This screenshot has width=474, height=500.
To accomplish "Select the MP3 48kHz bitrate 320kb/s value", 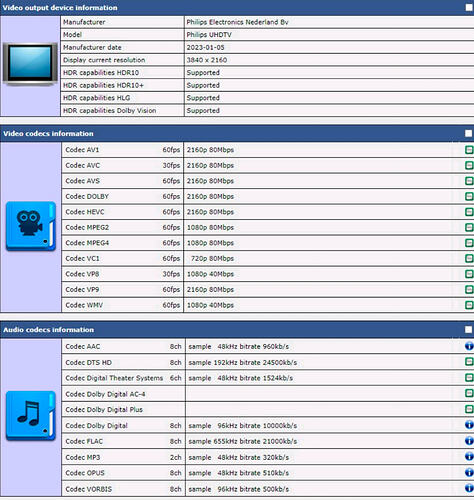I will click(x=239, y=457).
